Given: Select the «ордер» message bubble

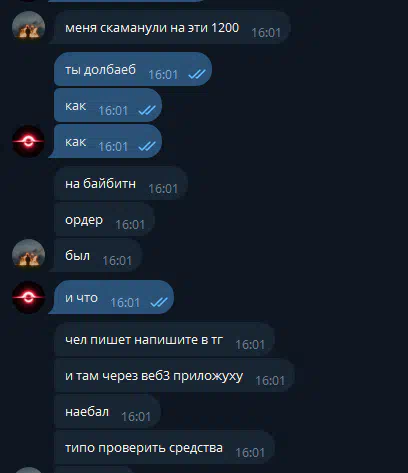Looking at the screenshot, I should [x=104, y=219].
